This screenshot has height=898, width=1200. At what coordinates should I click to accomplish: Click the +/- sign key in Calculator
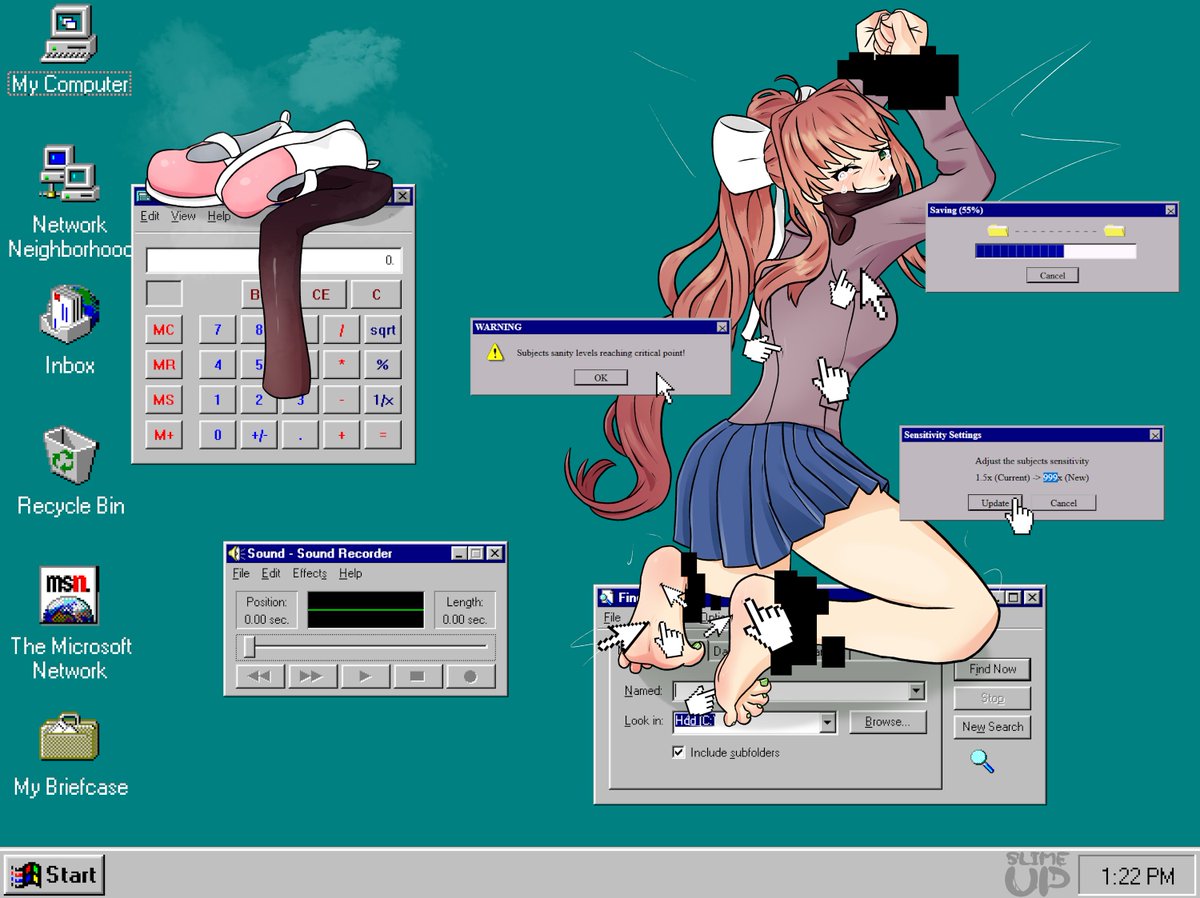tap(258, 435)
